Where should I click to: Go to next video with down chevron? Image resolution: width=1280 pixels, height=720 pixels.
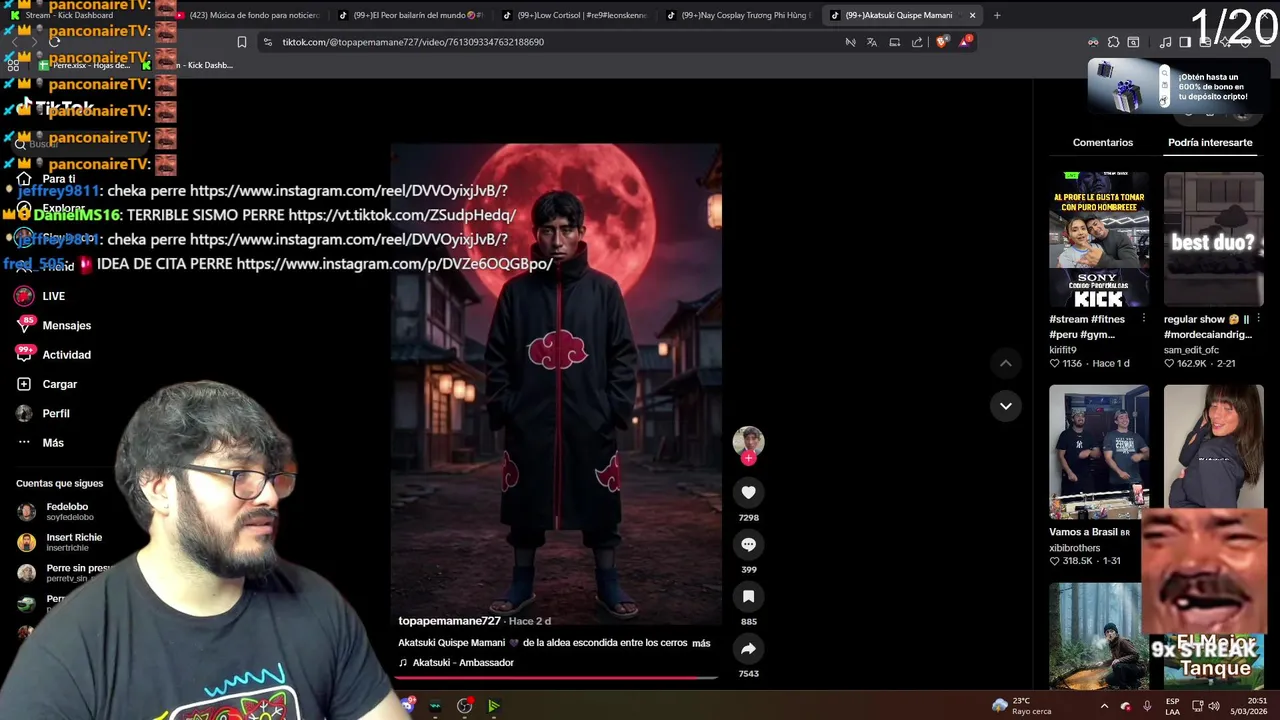[x=1005, y=406]
